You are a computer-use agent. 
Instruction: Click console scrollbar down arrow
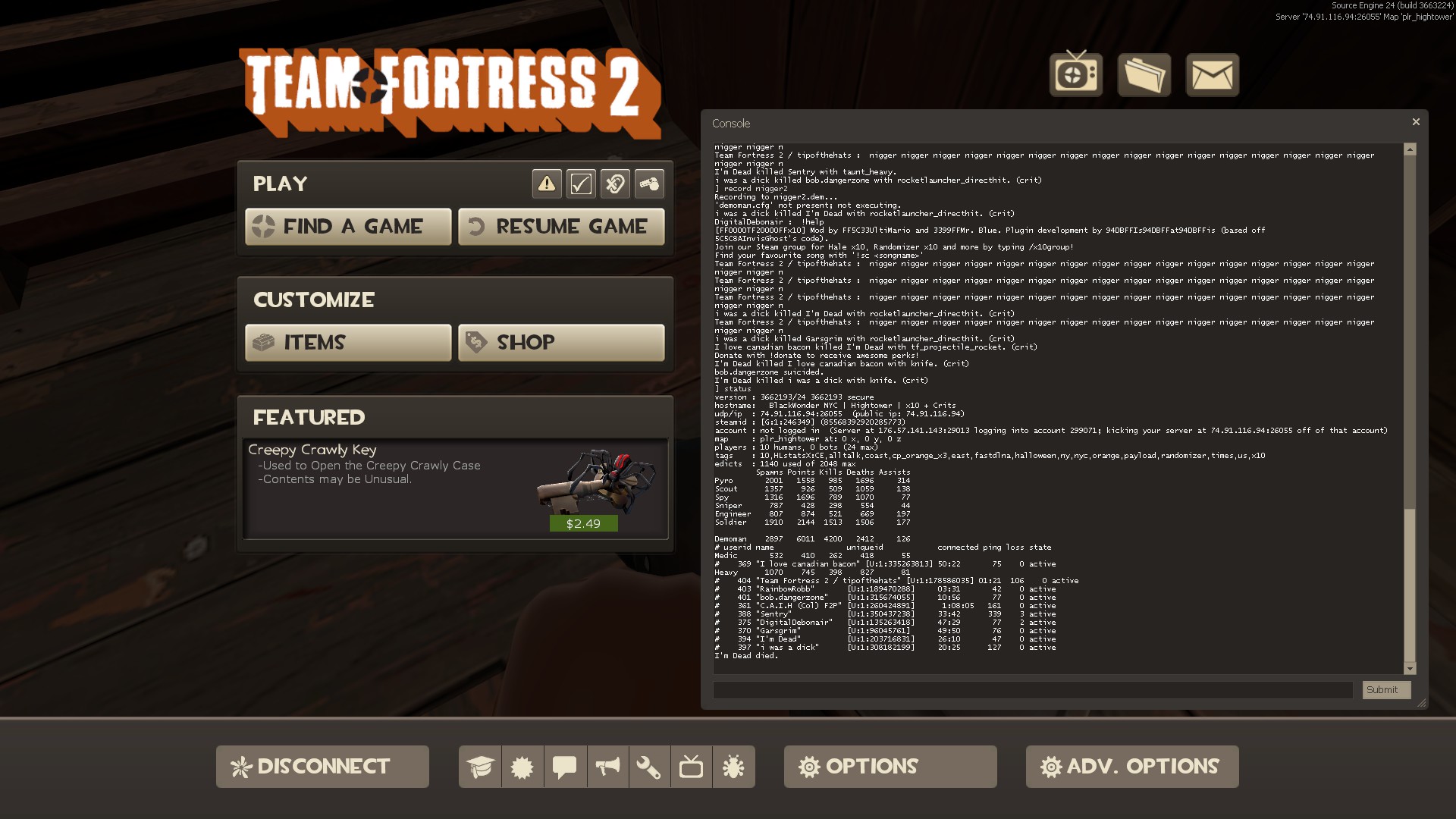tap(1410, 669)
